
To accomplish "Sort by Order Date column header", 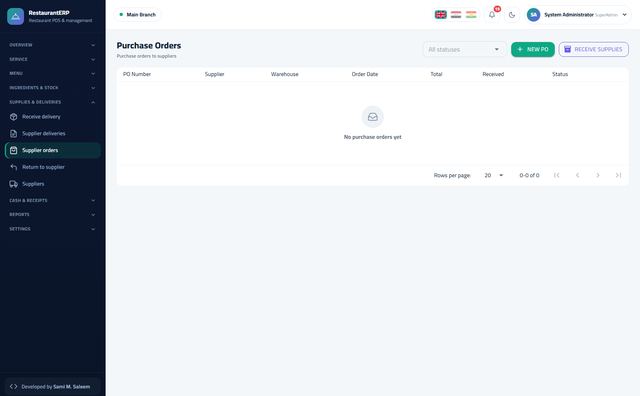I will click(x=364, y=74).
